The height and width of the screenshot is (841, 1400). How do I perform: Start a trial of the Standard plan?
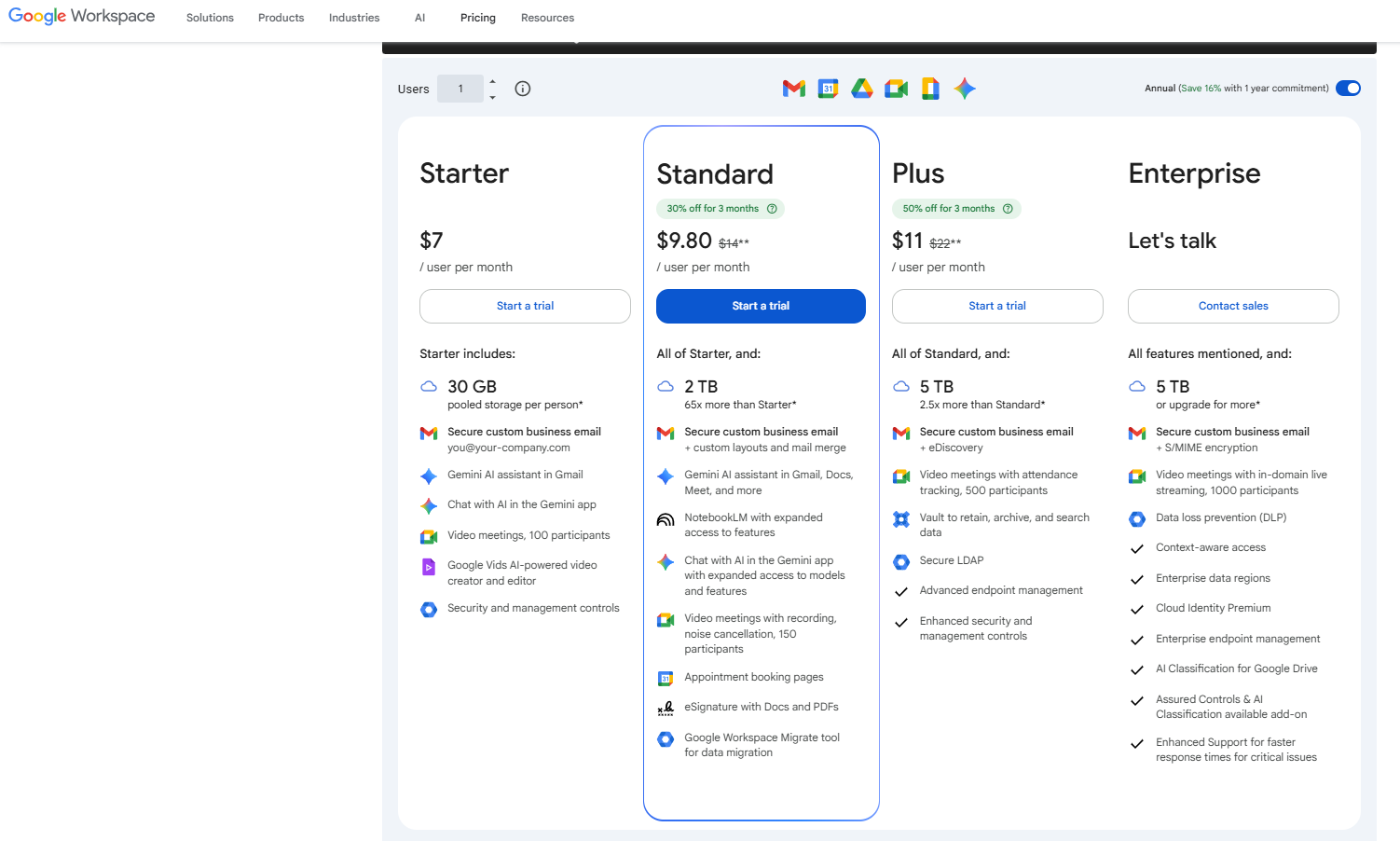click(761, 306)
